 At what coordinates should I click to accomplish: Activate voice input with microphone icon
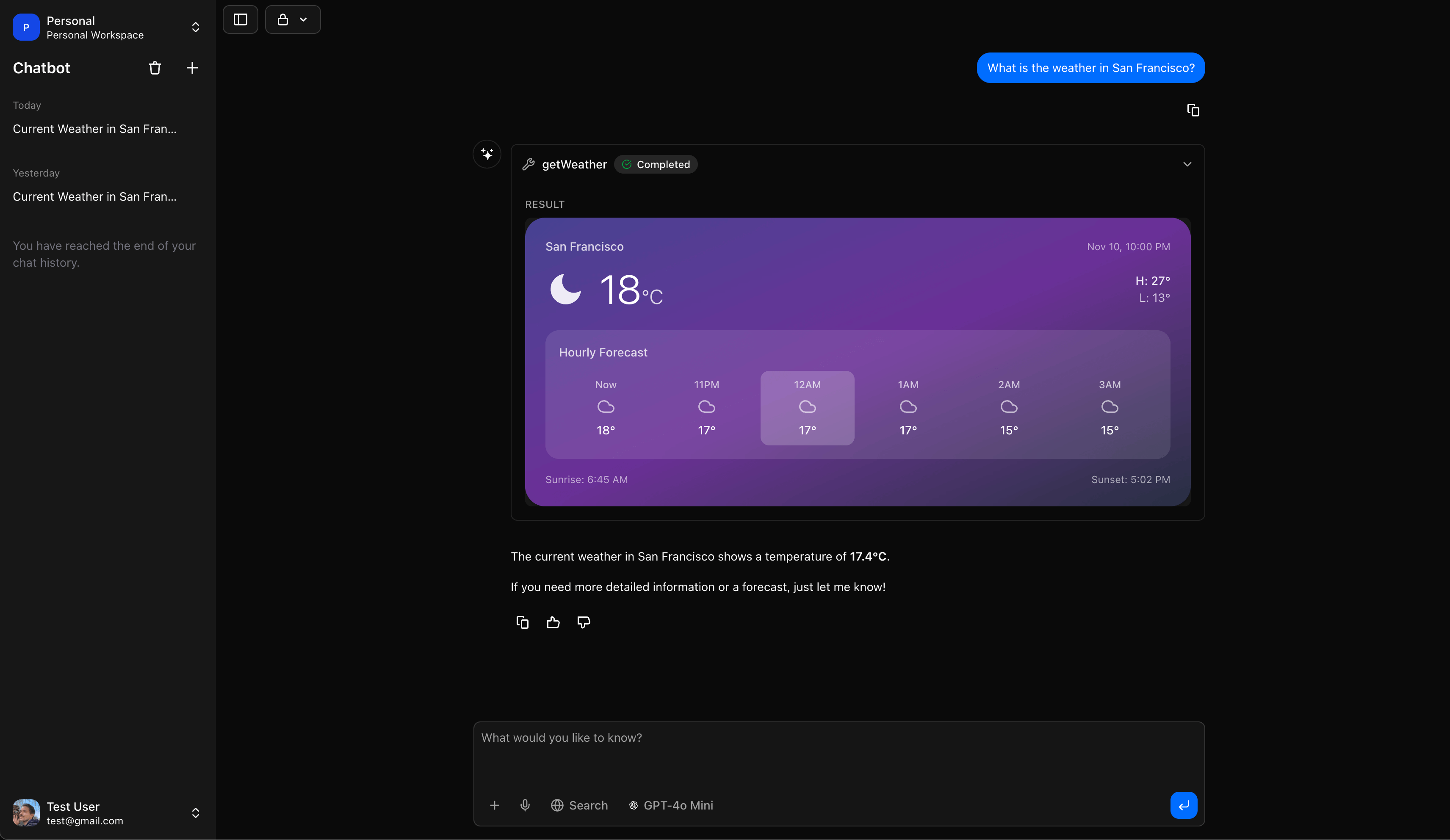526,805
